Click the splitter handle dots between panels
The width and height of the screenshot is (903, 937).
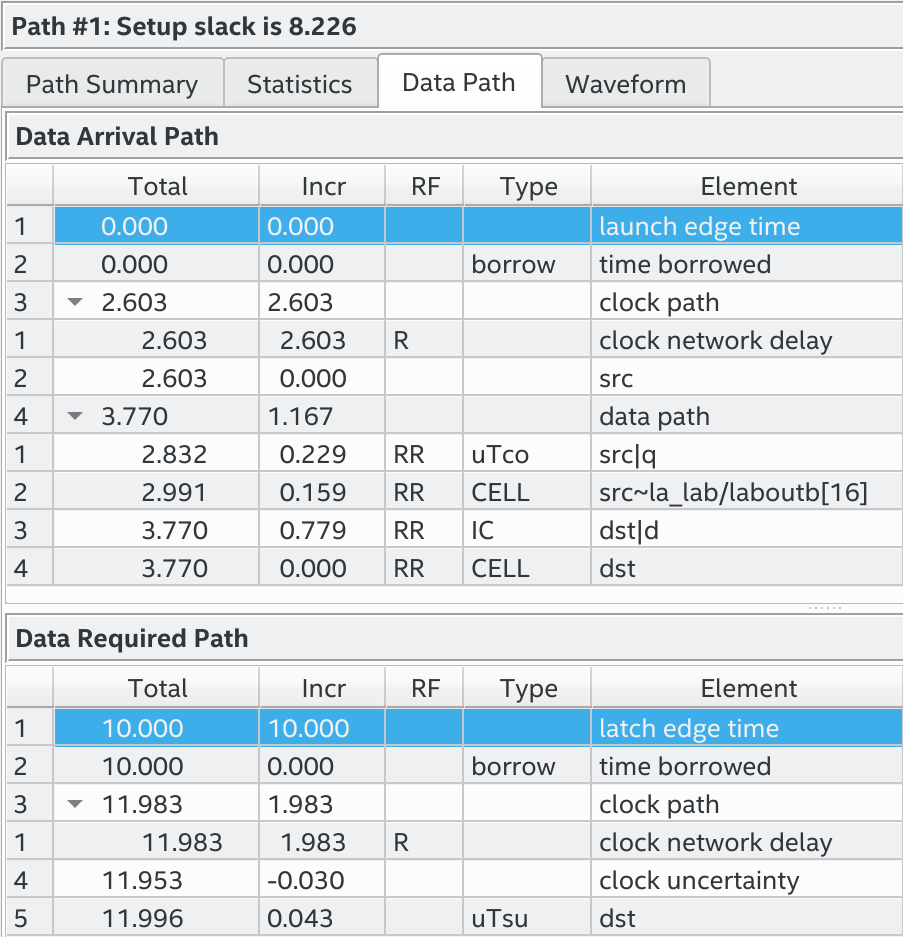pyautogui.click(x=825, y=607)
